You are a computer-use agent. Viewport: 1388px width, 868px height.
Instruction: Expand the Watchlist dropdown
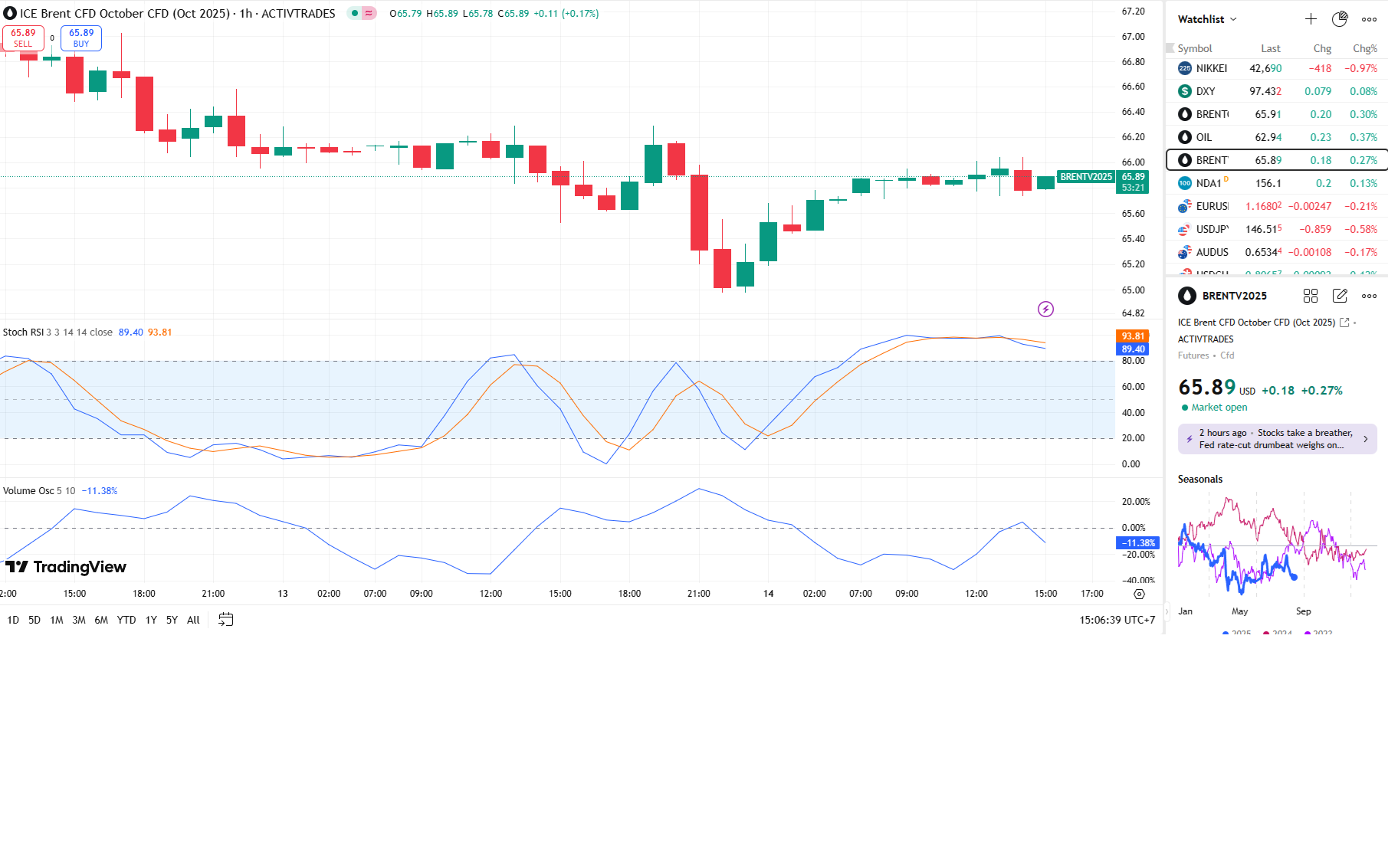coord(1207,19)
